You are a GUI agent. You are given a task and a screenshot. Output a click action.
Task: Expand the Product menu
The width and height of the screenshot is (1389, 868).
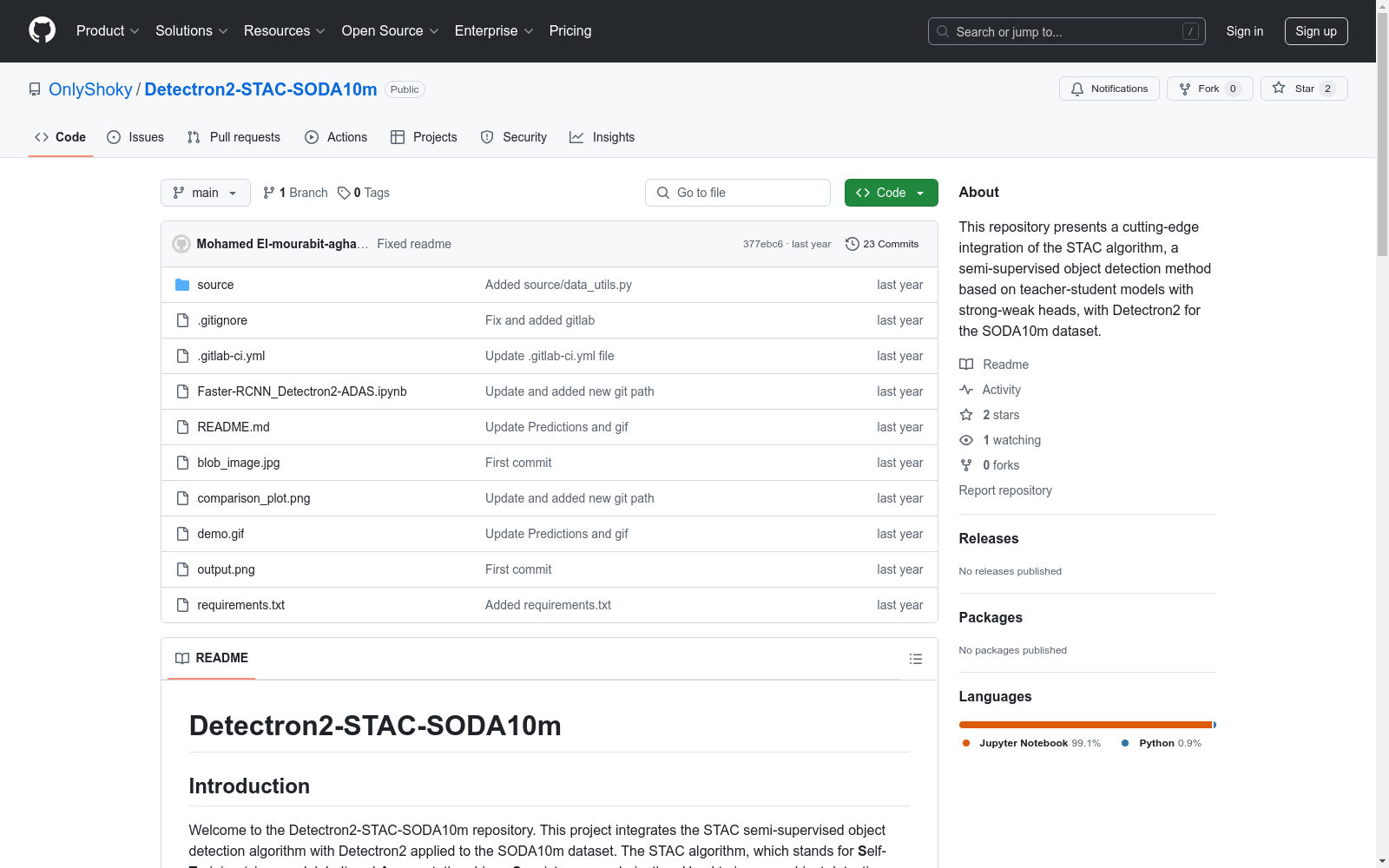pos(108,31)
